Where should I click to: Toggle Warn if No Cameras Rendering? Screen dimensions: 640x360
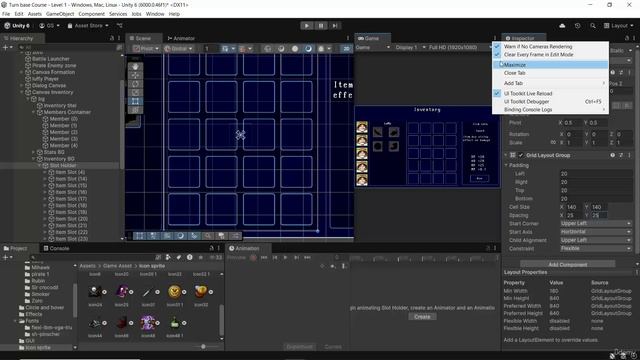click(550, 47)
